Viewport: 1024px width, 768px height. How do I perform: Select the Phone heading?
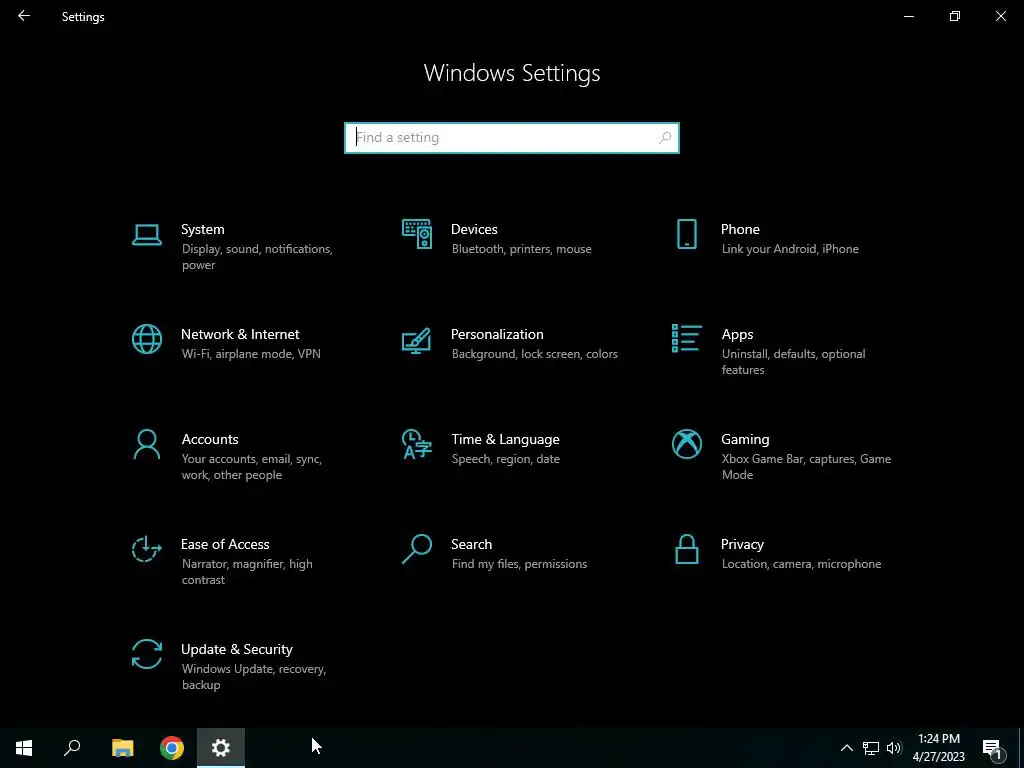point(740,229)
